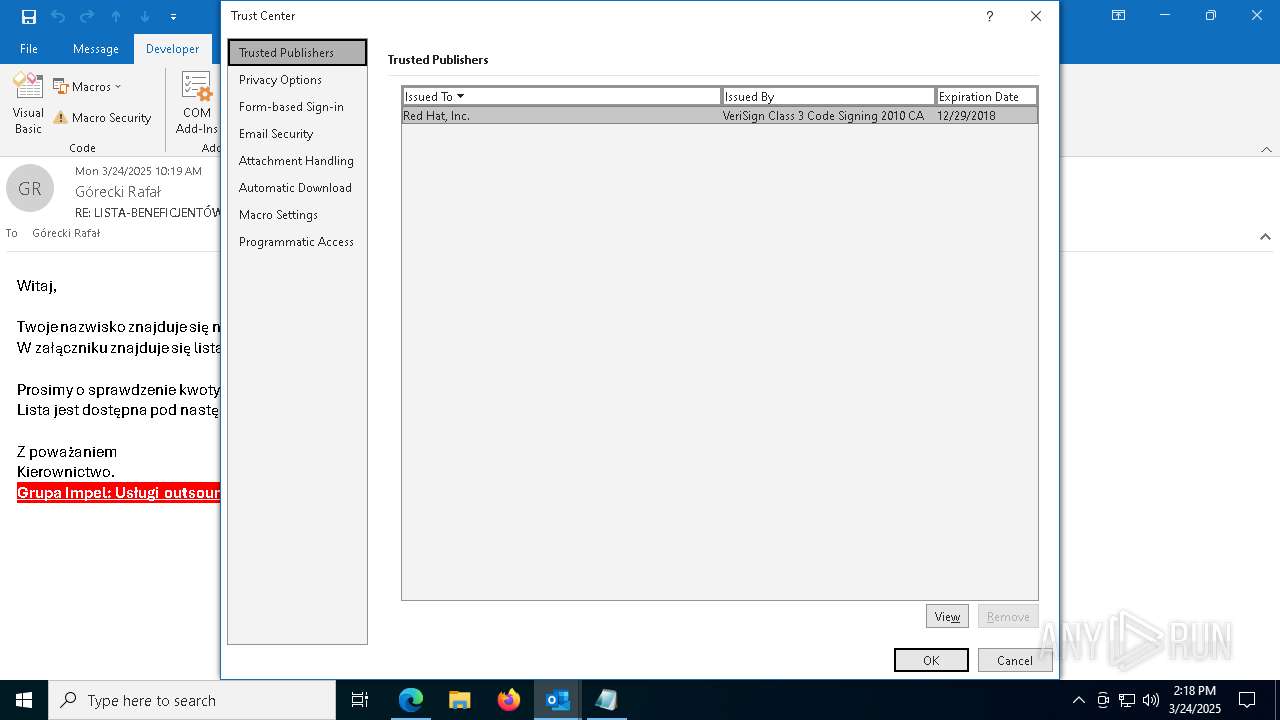The height and width of the screenshot is (720, 1280).
Task: Collapse the message header chevron
Action: pos(1265,237)
